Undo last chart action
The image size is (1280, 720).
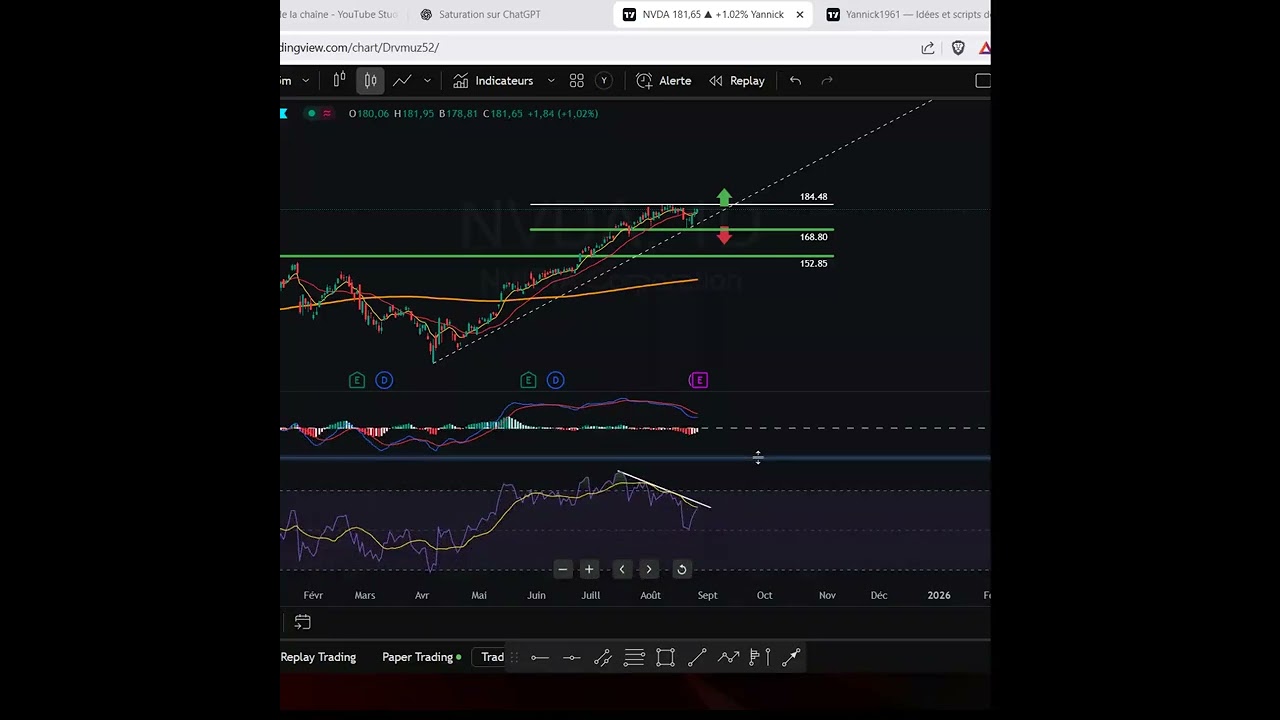coord(795,81)
